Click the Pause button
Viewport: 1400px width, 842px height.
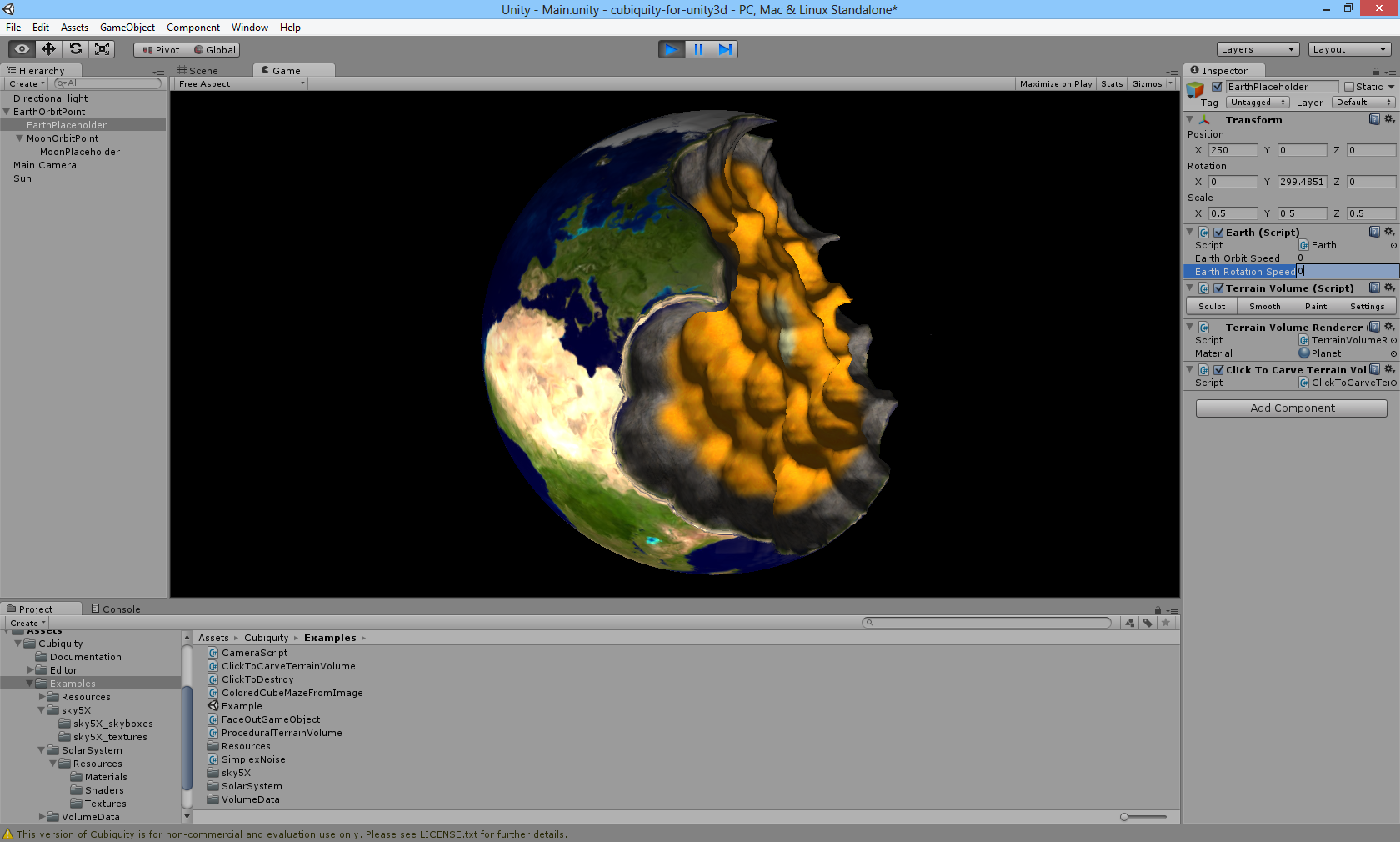(x=698, y=49)
